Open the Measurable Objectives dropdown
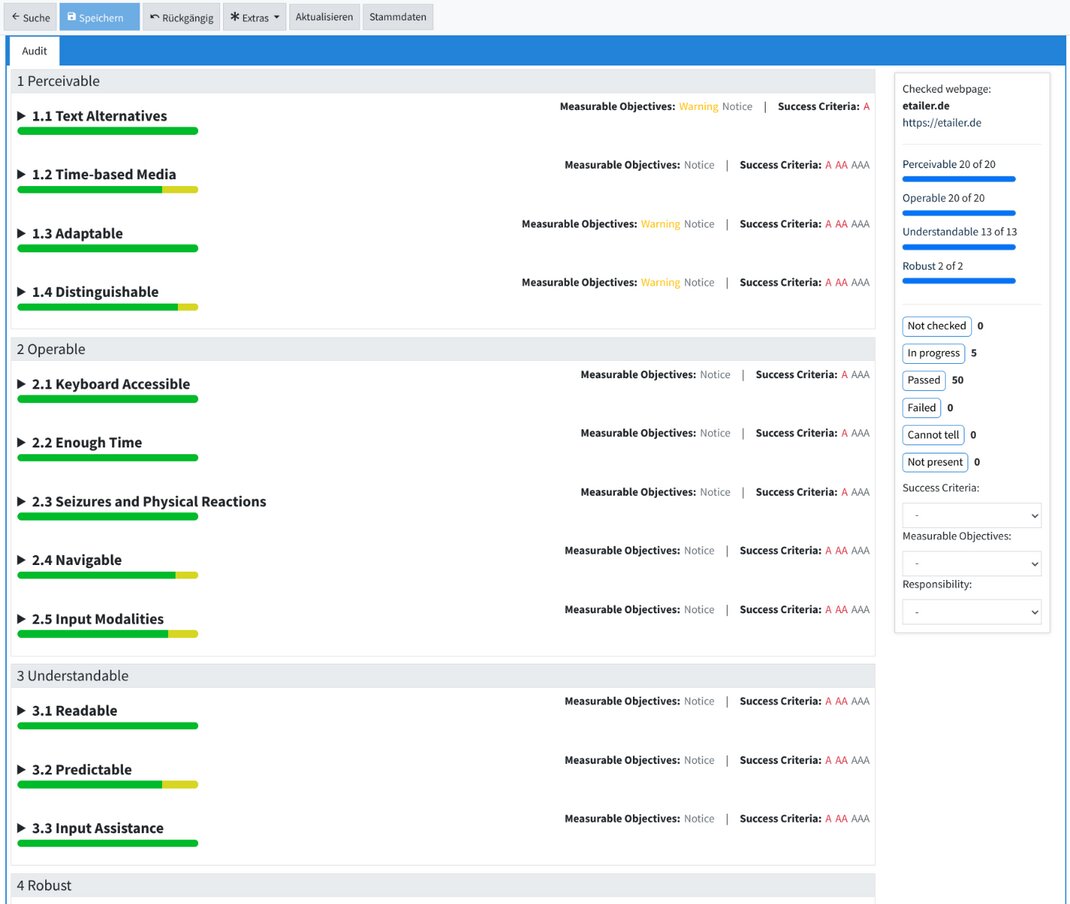1070x904 pixels. [x=971, y=564]
